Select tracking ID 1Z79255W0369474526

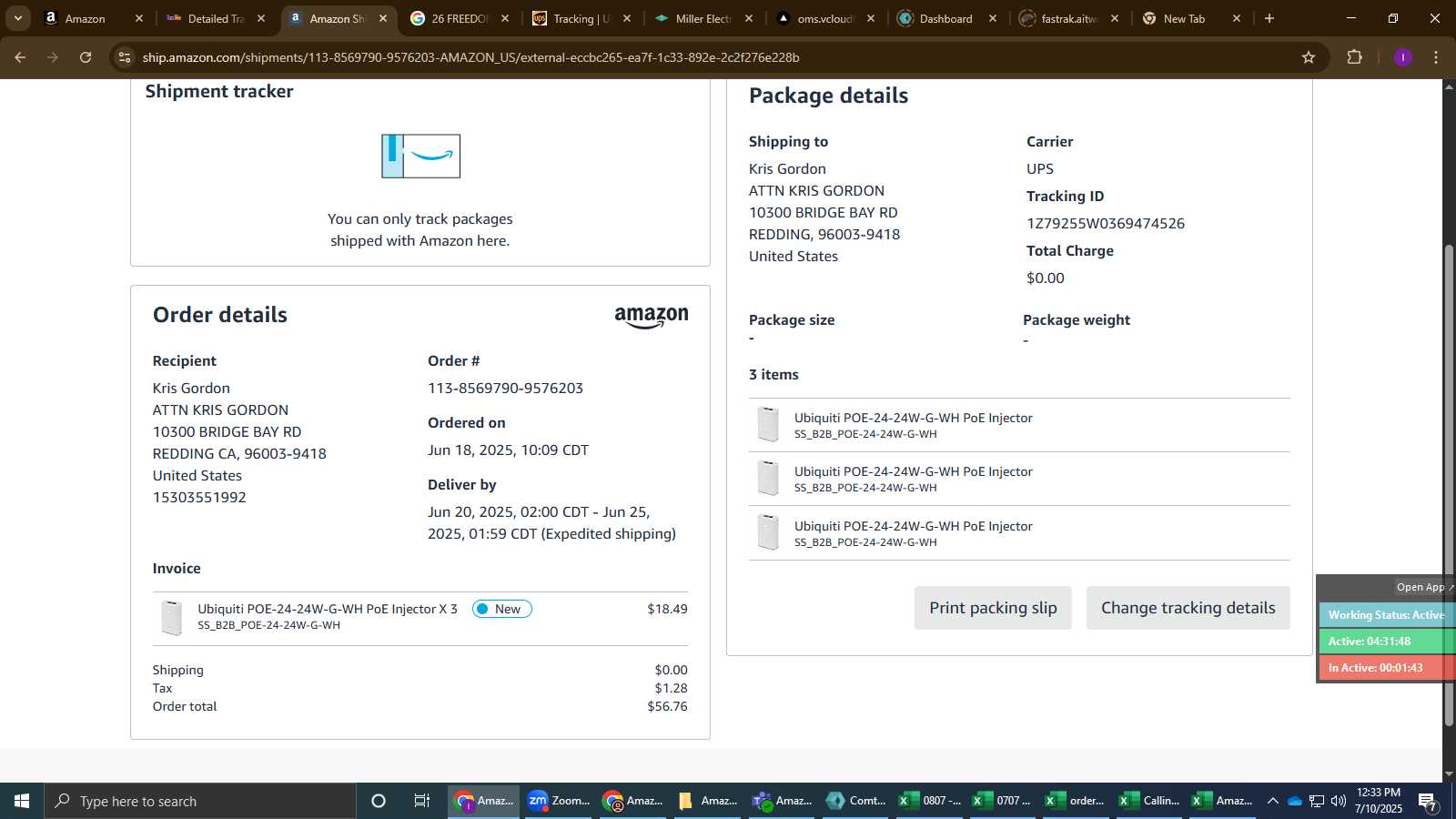tap(1106, 224)
